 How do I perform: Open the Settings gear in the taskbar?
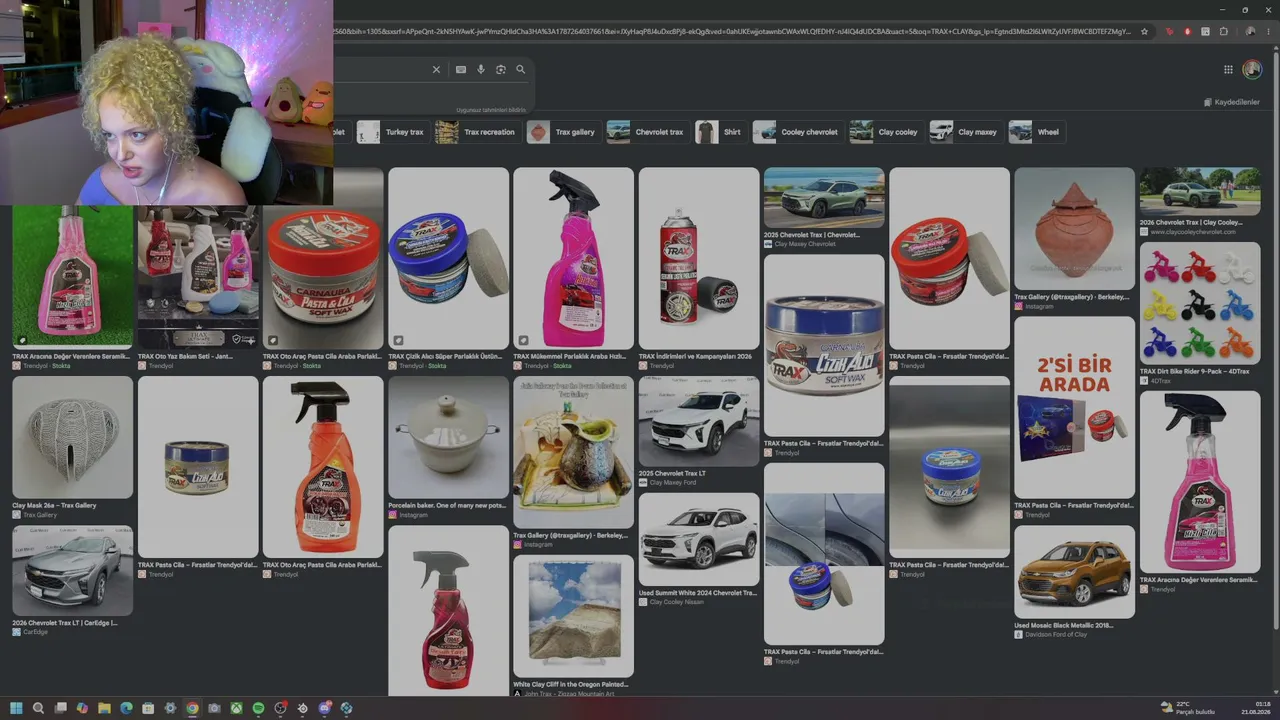pyautogui.click(x=170, y=708)
